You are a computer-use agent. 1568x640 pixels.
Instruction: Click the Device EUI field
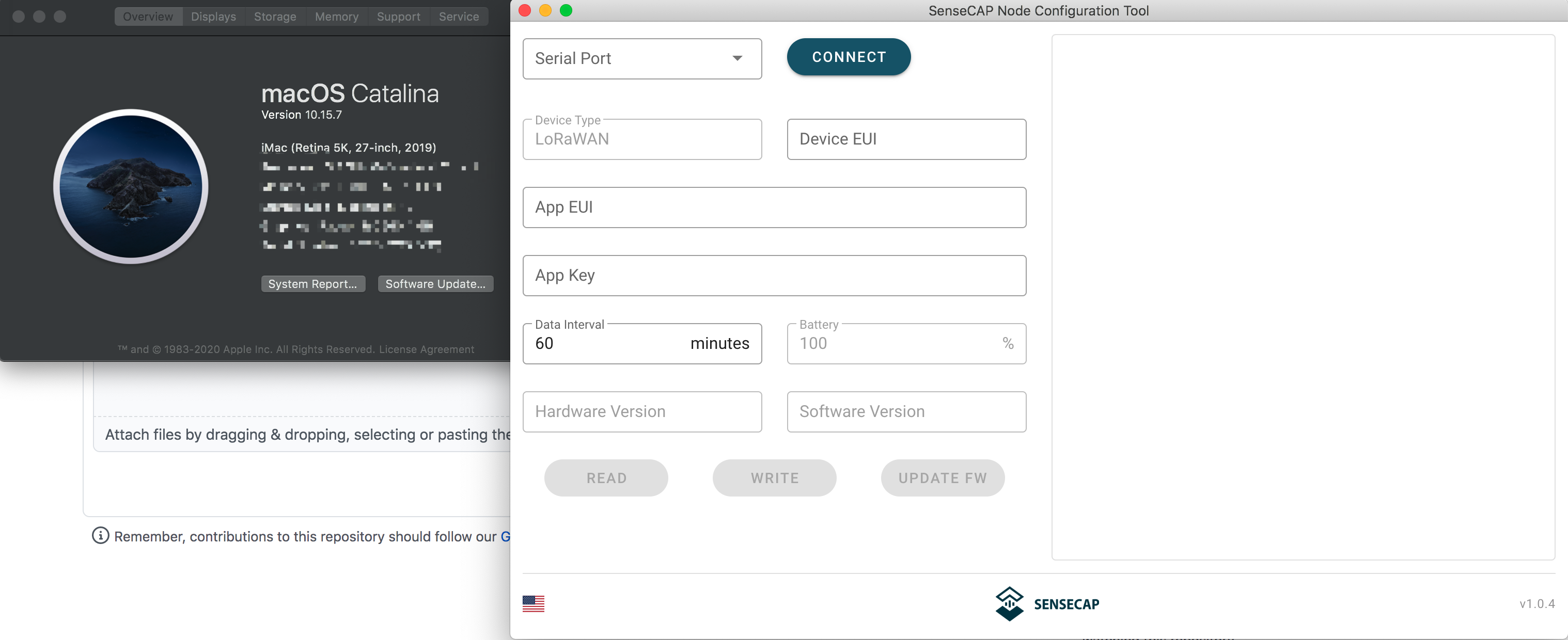point(906,139)
